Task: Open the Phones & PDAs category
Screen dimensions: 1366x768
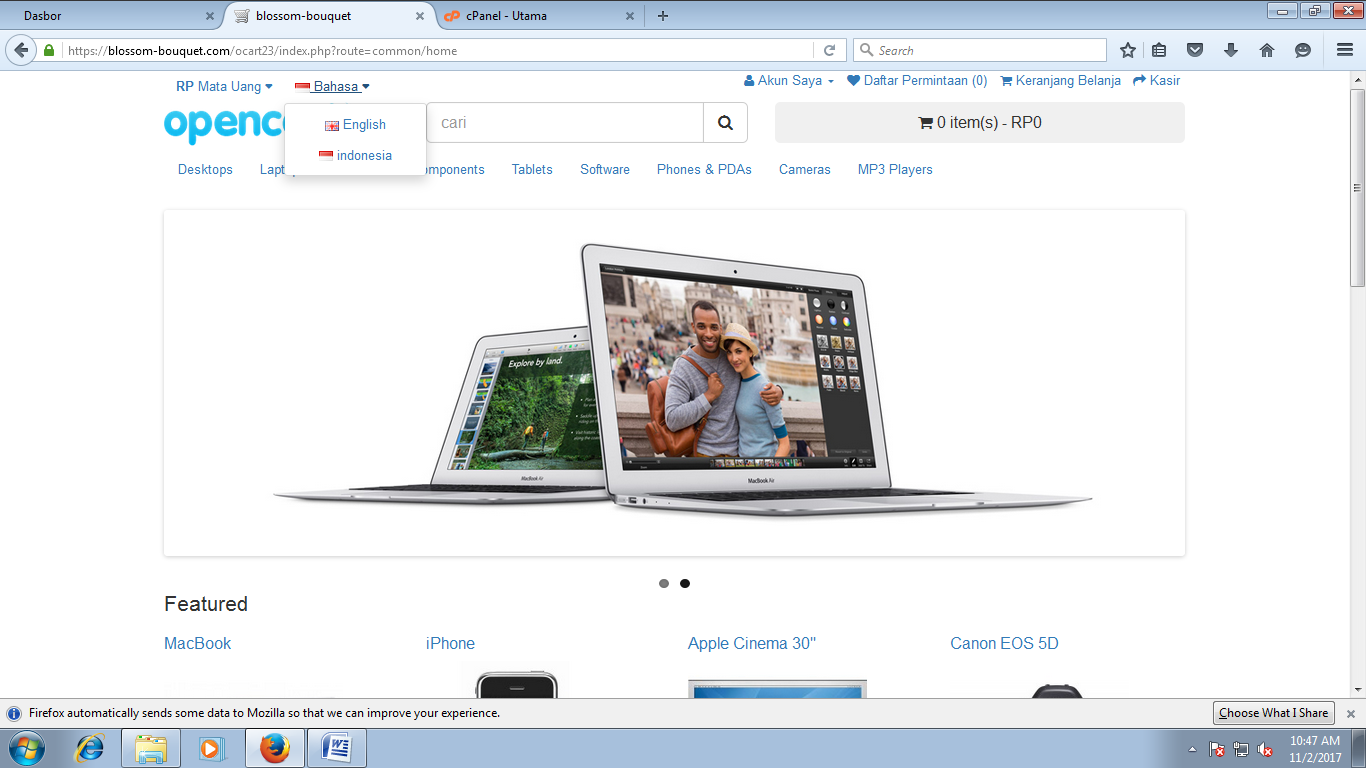Action: coord(704,170)
